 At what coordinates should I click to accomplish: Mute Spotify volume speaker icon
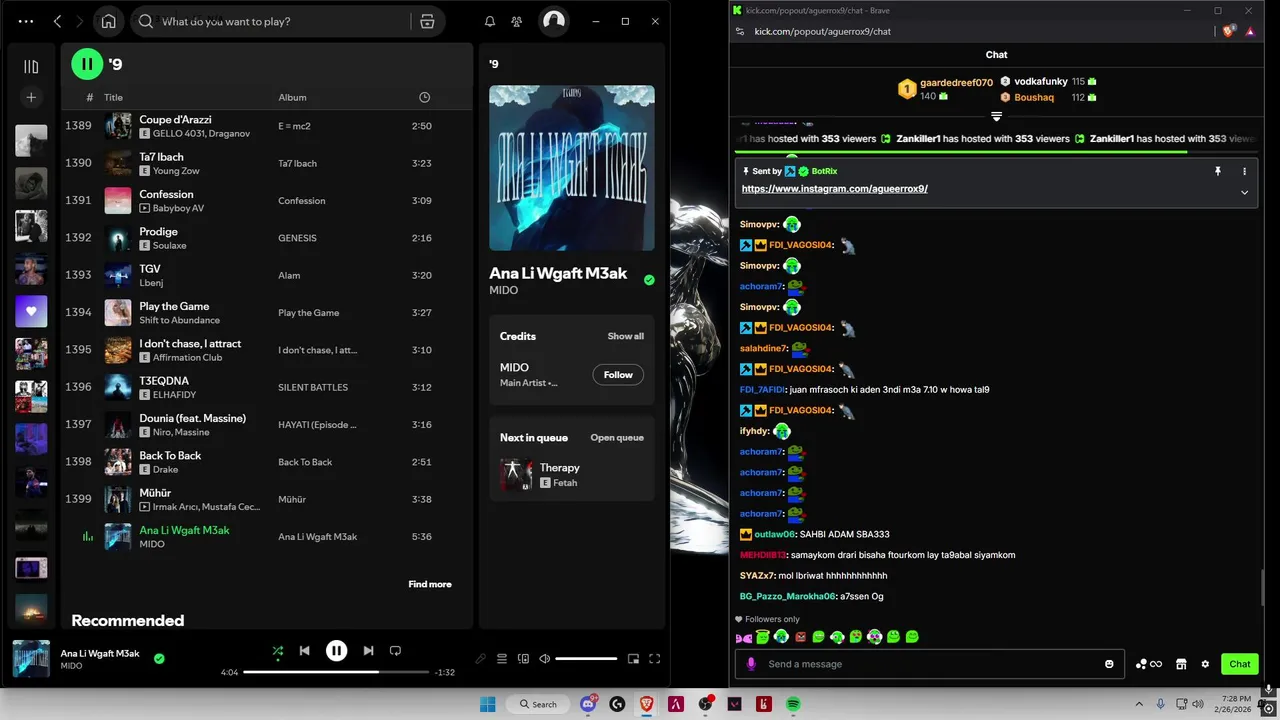(x=545, y=659)
